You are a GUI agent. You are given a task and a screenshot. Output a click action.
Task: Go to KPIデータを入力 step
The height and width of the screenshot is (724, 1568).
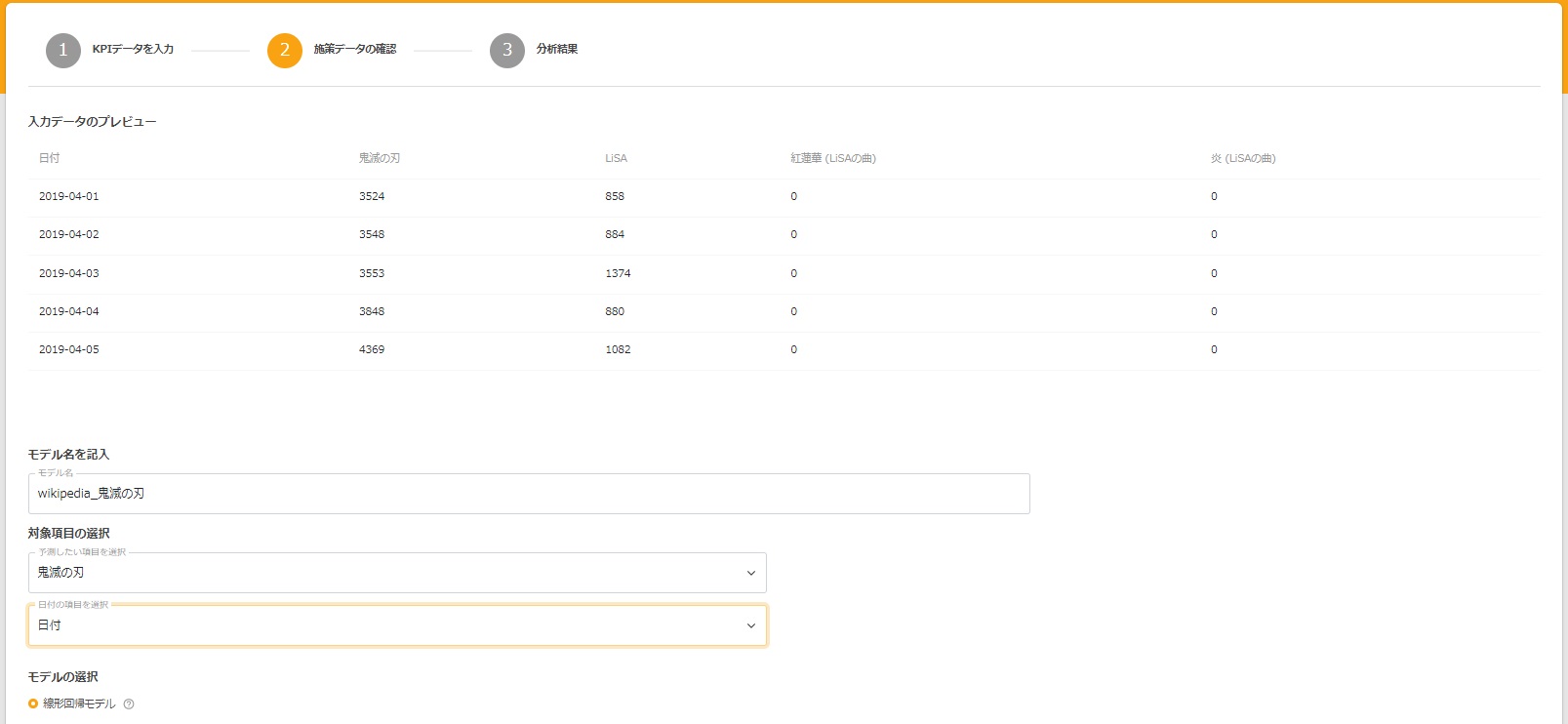point(133,49)
